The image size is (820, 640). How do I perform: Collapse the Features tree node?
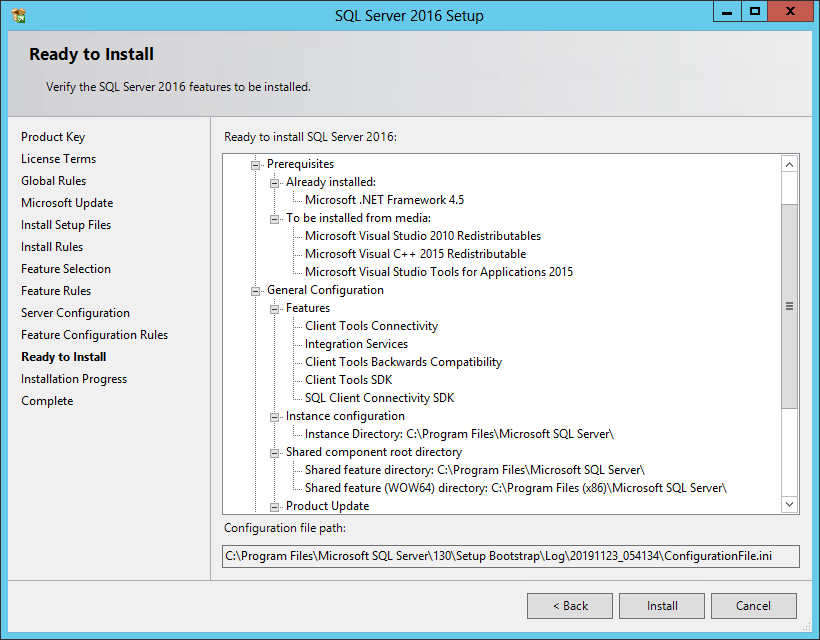pos(274,309)
